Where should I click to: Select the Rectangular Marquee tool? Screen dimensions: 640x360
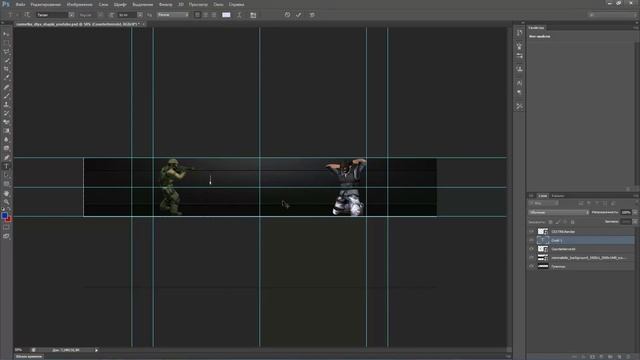click(x=6, y=43)
